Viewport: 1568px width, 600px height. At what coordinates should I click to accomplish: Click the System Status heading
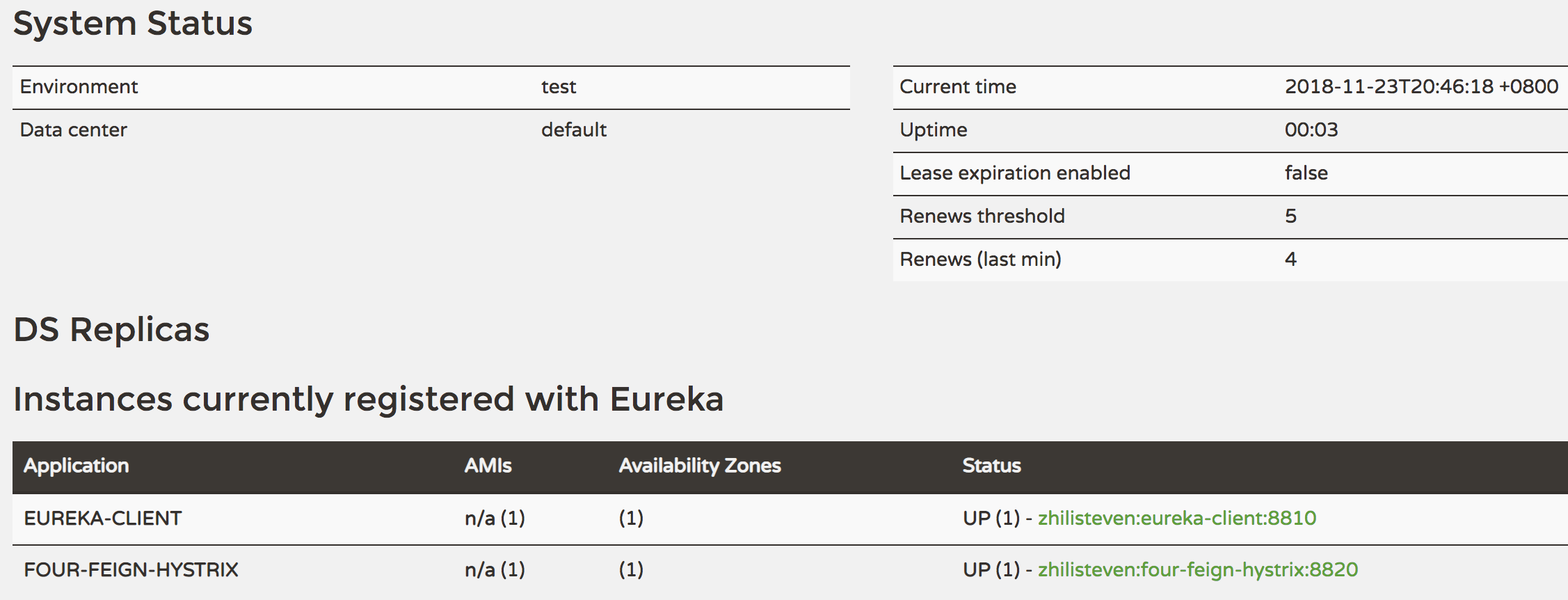tap(132, 23)
